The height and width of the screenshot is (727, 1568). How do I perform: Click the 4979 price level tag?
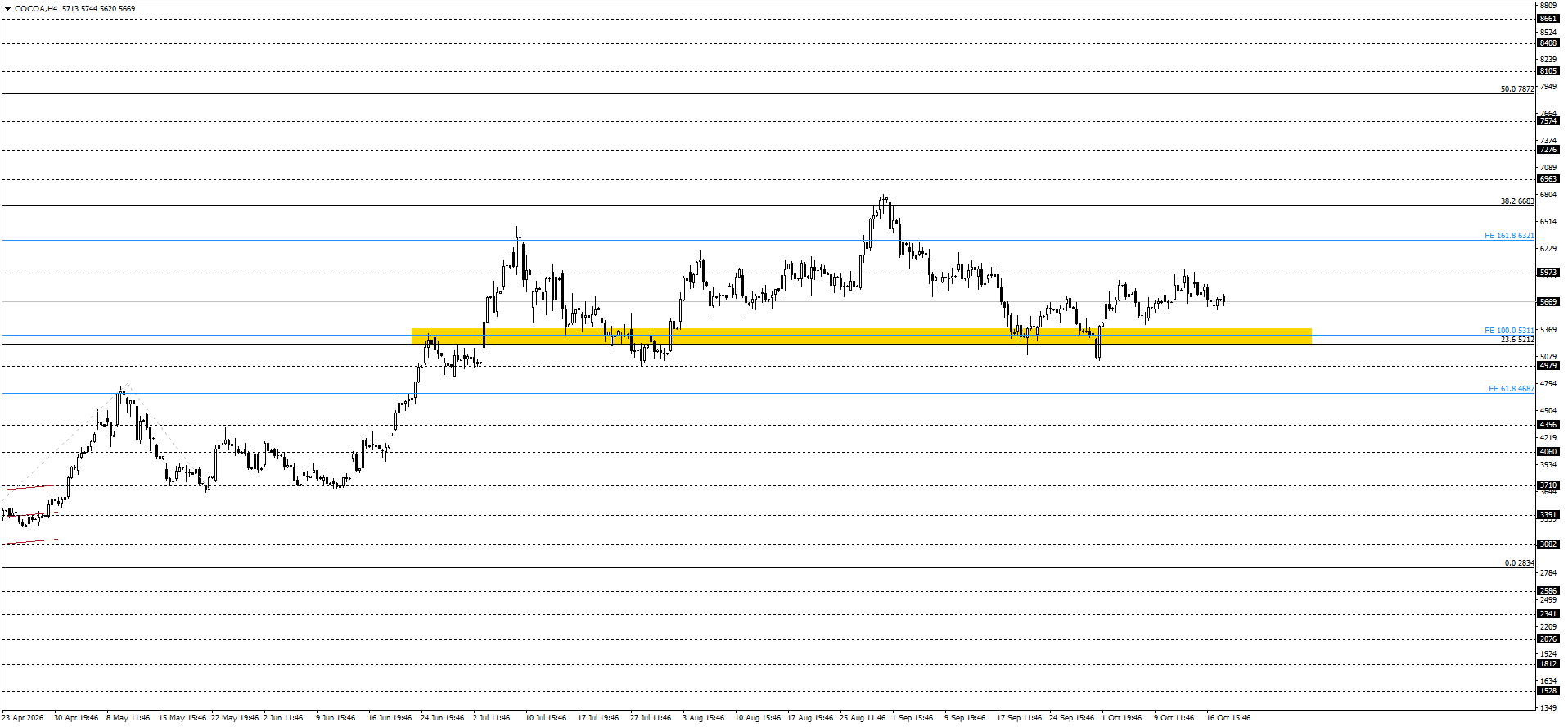click(1548, 366)
